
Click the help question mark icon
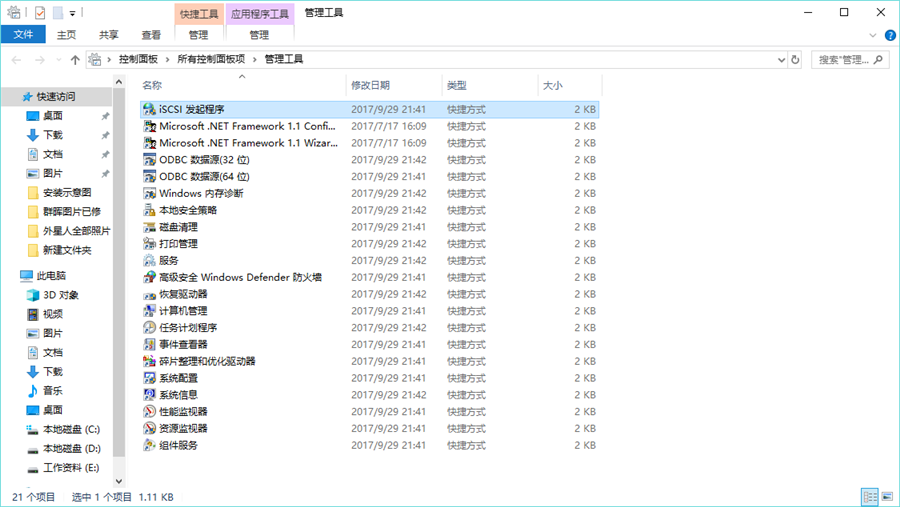[x=889, y=35]
